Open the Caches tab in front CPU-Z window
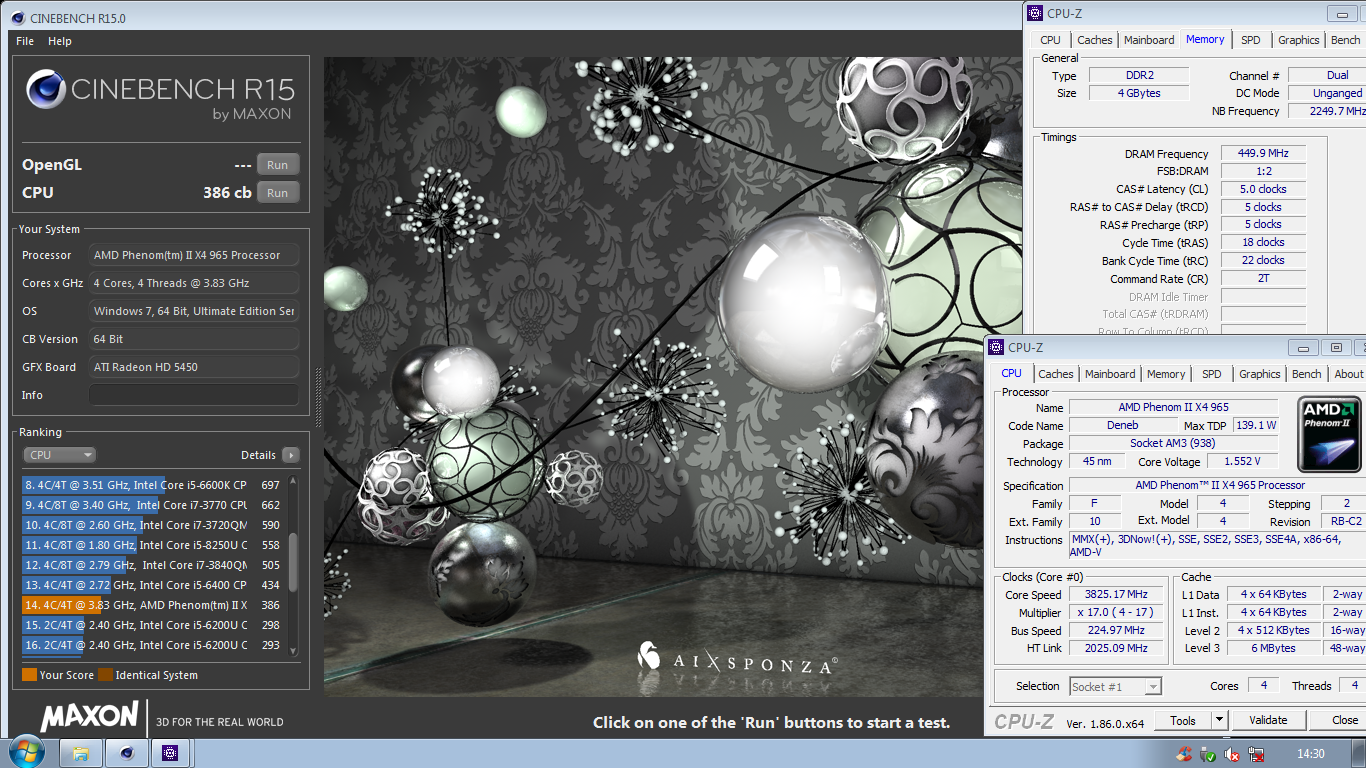Viewport: 1366px width, 768px height. [x=1056, y=374]
